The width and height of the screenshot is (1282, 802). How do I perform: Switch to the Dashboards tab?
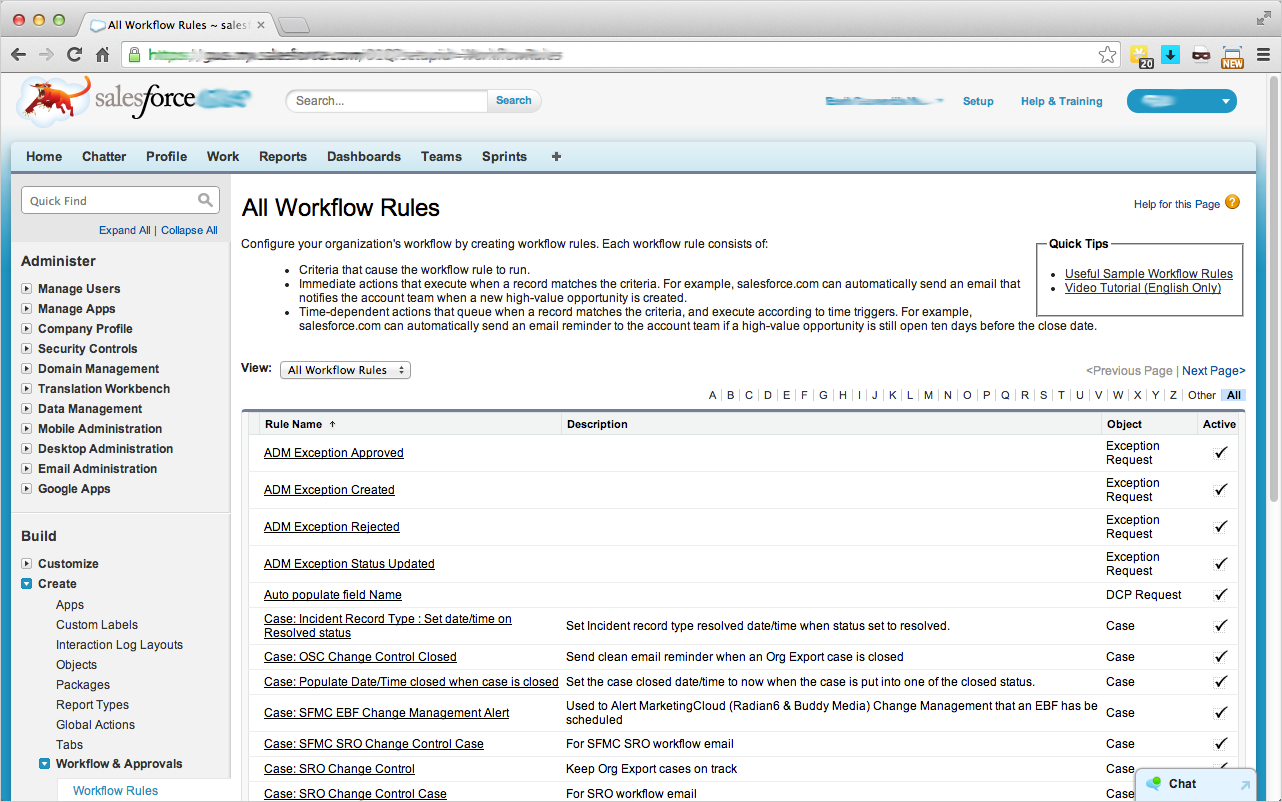point(363,156)
